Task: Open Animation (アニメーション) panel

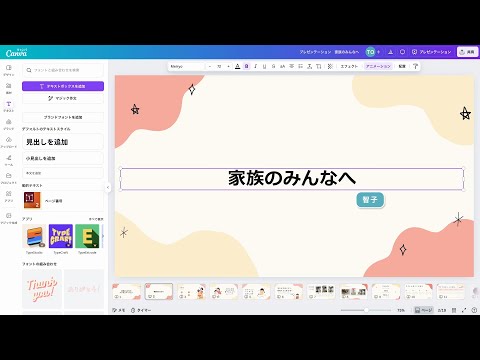Action: (x=378, y=66)
